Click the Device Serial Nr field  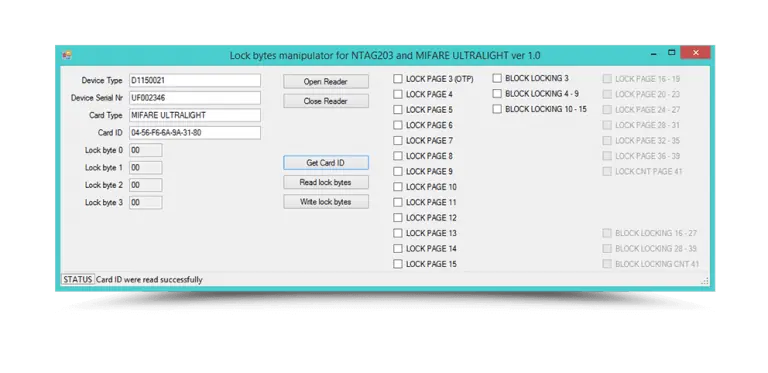[x=195, y=98]
